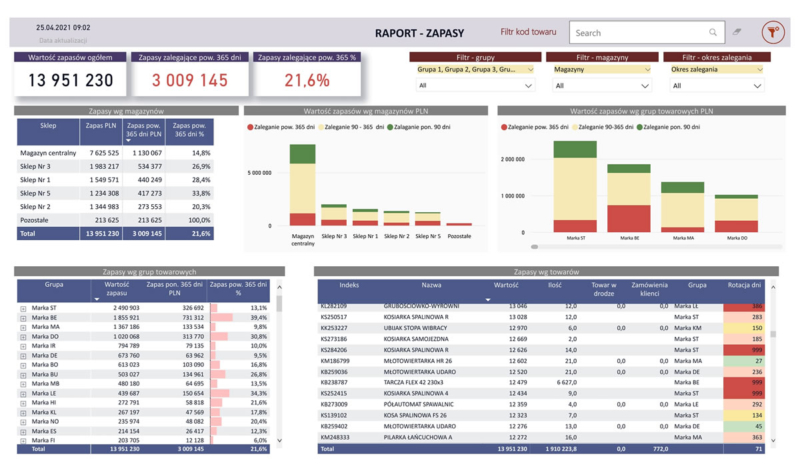Expand the Marka ST group row
Image resolution: width=800 pixels, height=475 pixels.
pos(23,308)
